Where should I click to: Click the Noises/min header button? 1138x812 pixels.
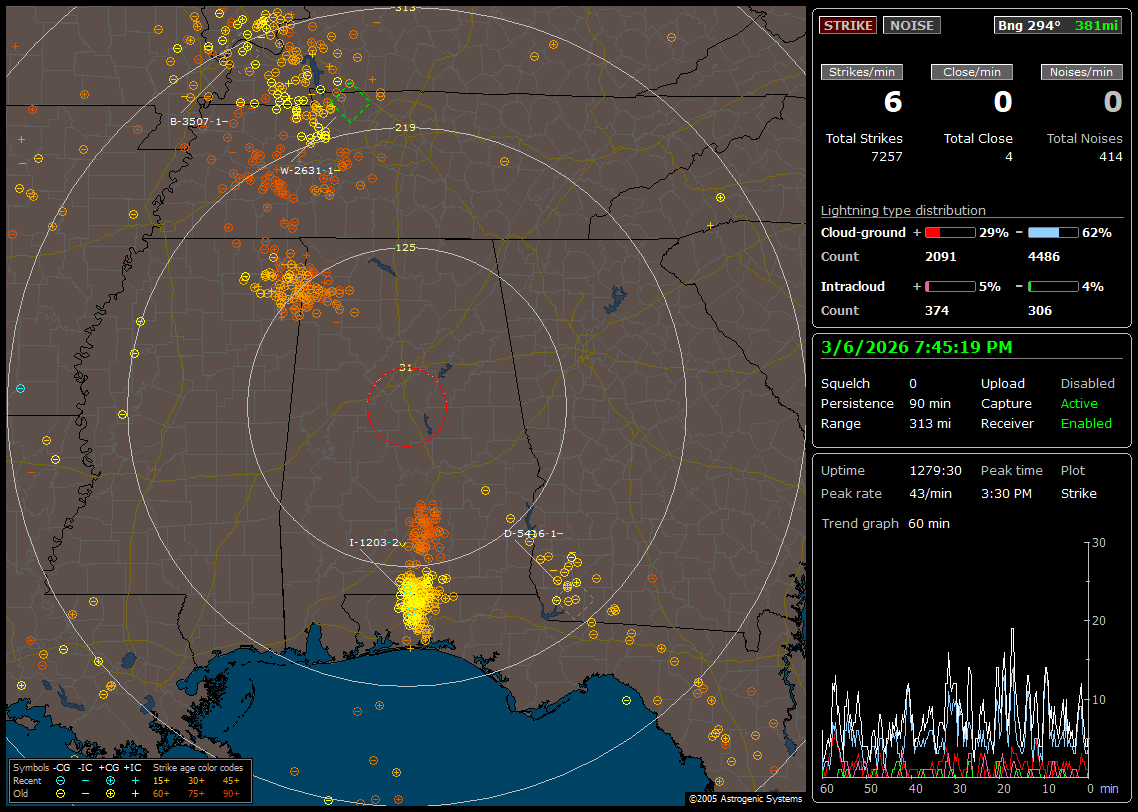[1081, 72]
